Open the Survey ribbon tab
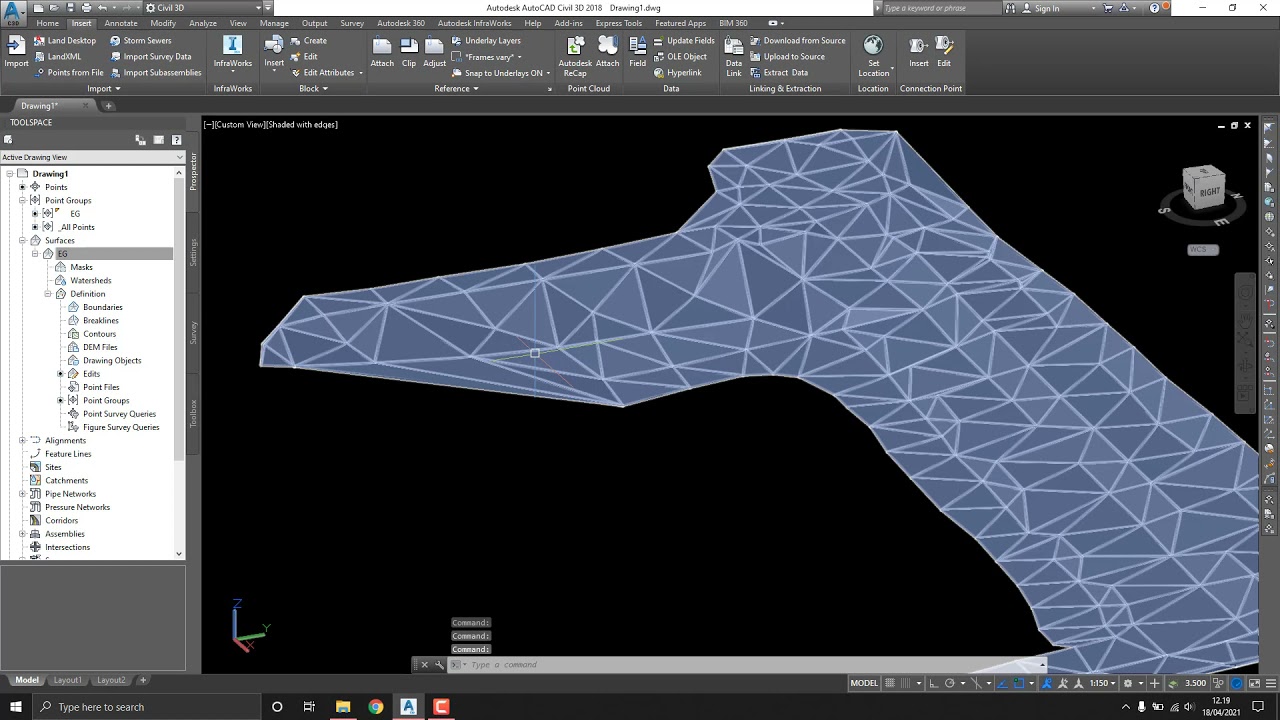 click(352, 23)
